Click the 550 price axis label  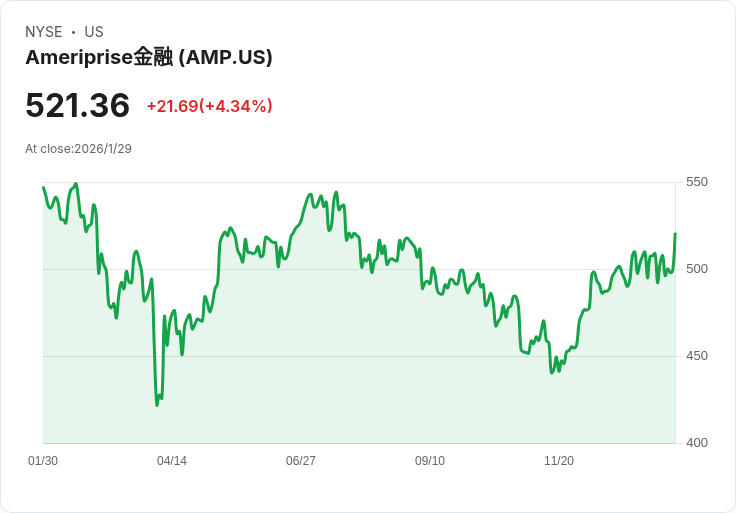click(x=697, y=182)
